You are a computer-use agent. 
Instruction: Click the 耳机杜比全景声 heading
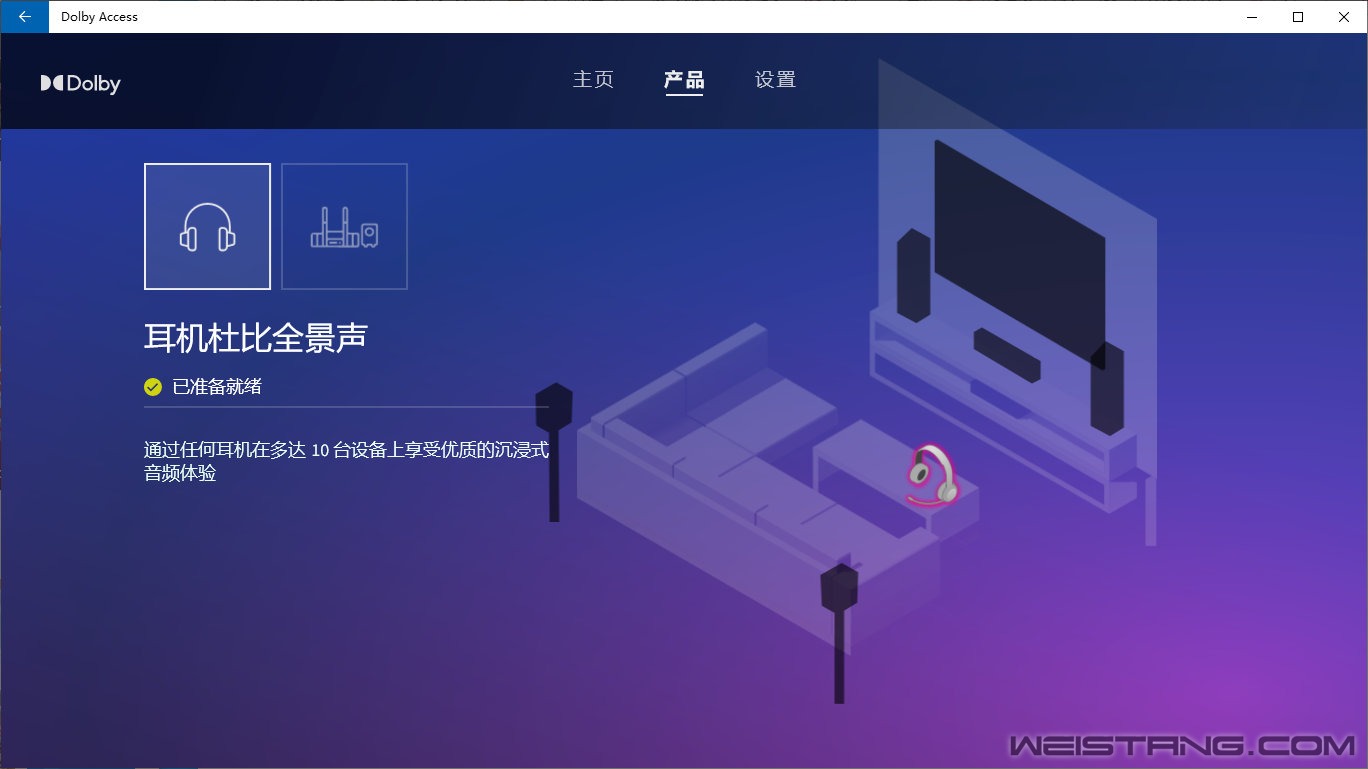click(x=256, y=337)
